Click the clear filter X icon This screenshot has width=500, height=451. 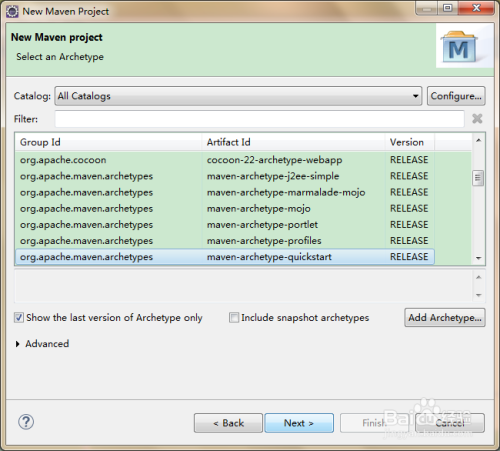[x=477, y=119]
